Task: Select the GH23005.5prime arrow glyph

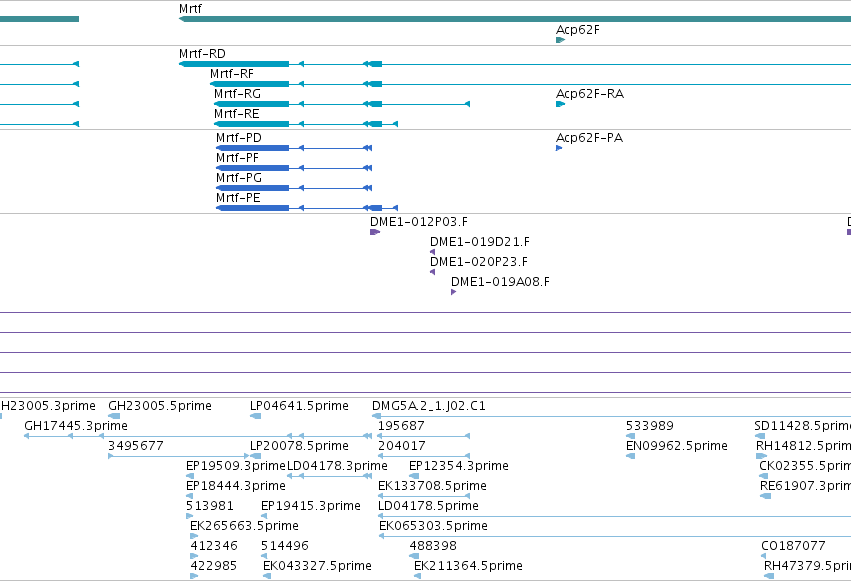Action: 114,416
